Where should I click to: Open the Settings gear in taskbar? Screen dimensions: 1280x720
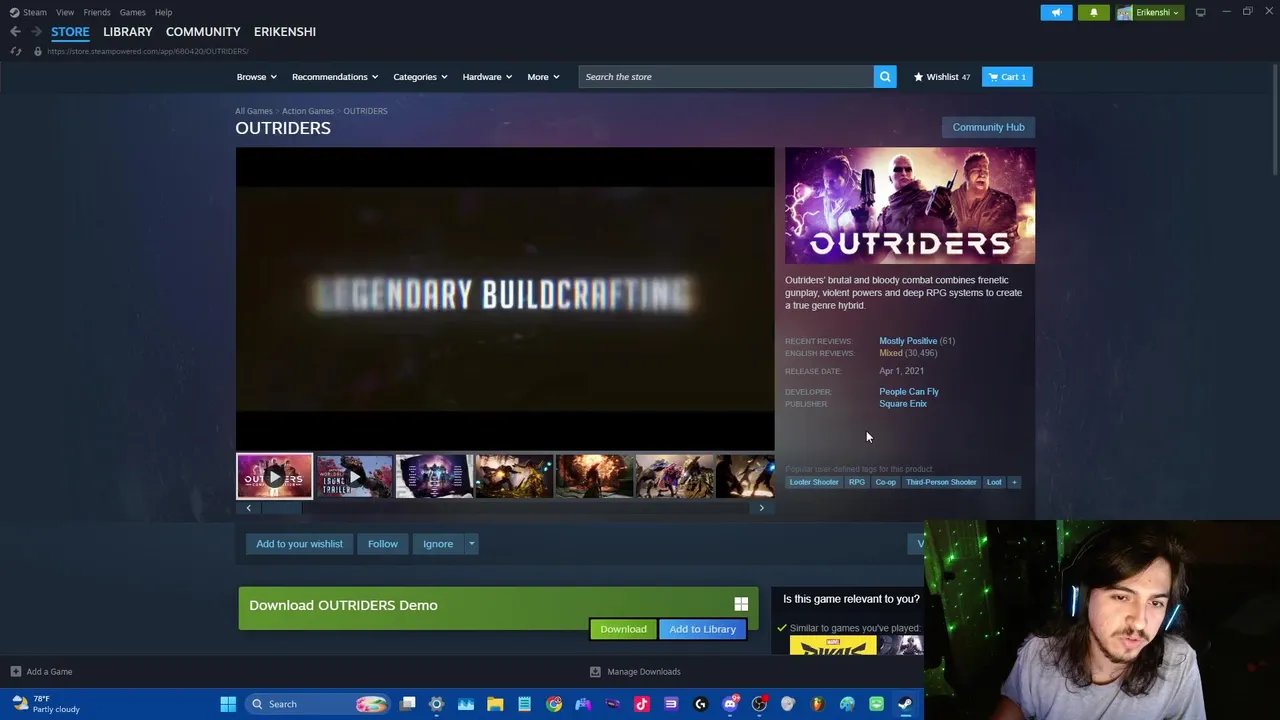(436, 704)
